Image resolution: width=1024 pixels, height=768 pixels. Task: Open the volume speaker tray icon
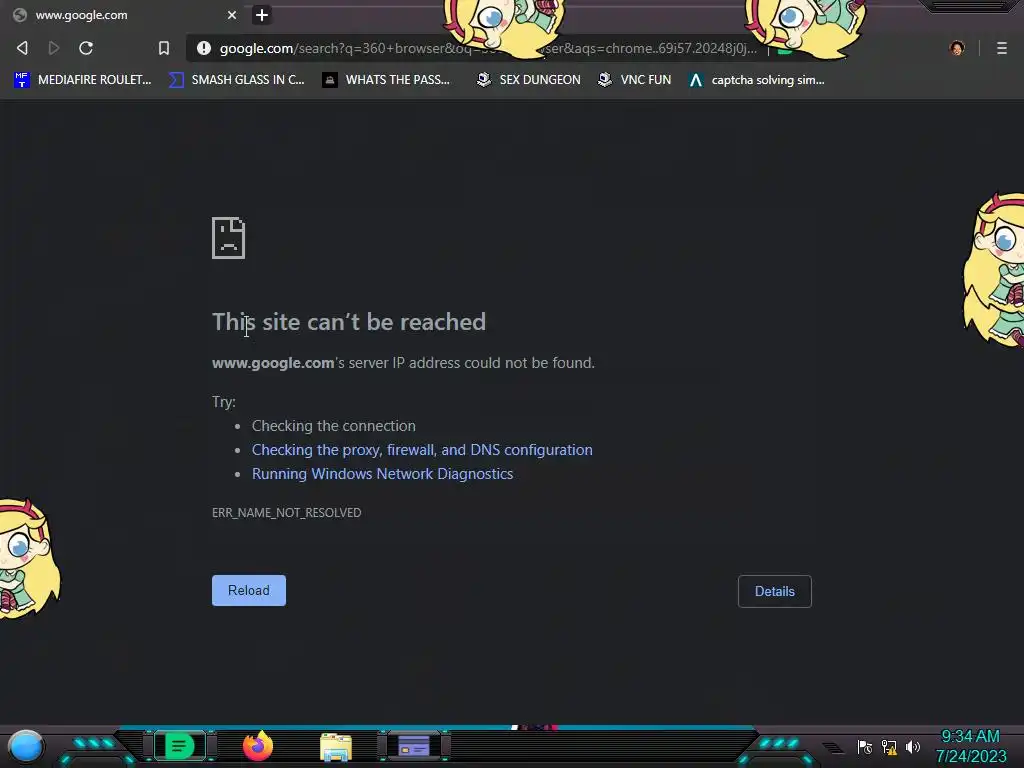pyautogui.click(x=913, y=747)
